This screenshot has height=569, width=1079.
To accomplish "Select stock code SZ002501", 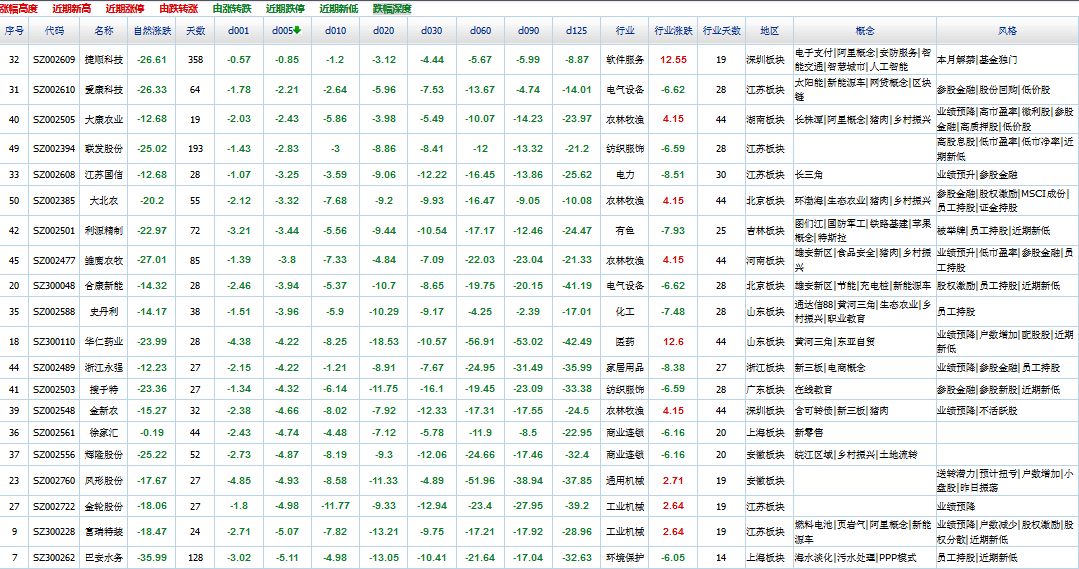I will (54, 230).
